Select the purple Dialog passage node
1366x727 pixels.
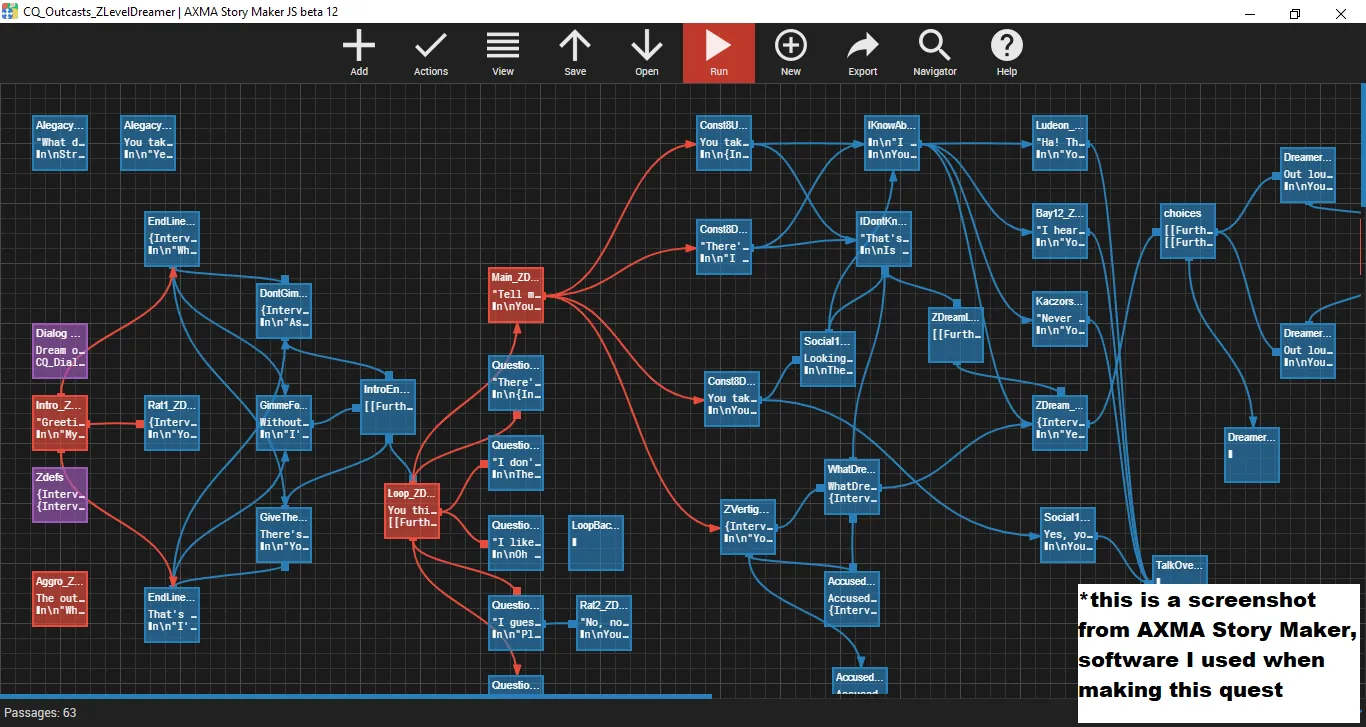pos(60,351)
